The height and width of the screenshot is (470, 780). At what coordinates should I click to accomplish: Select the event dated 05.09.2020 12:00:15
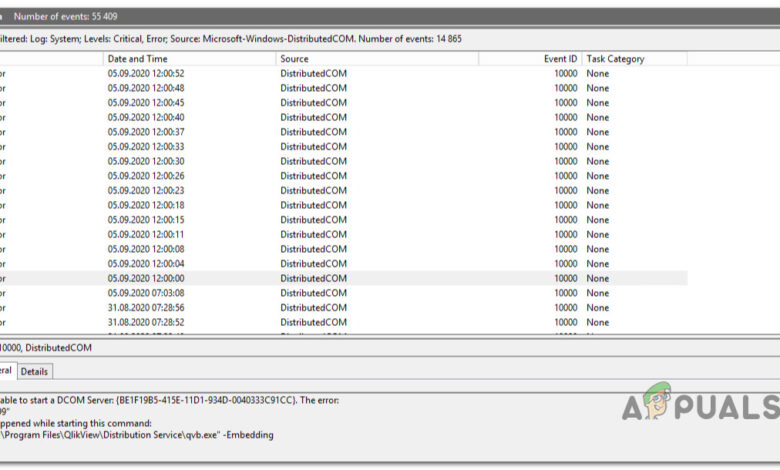[x=344, y=220]
